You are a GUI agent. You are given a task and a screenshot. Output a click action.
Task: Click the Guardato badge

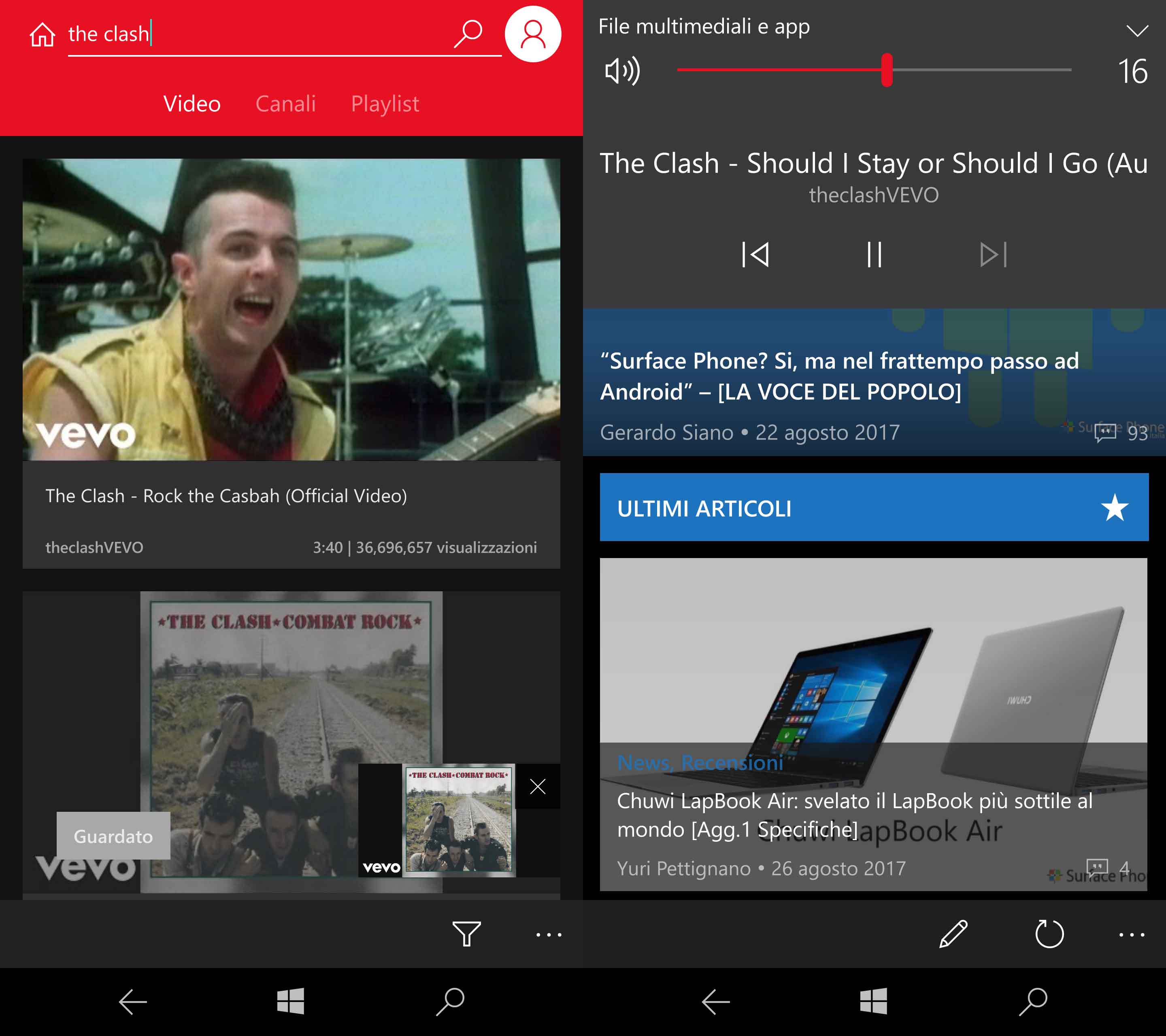(113, 836)
